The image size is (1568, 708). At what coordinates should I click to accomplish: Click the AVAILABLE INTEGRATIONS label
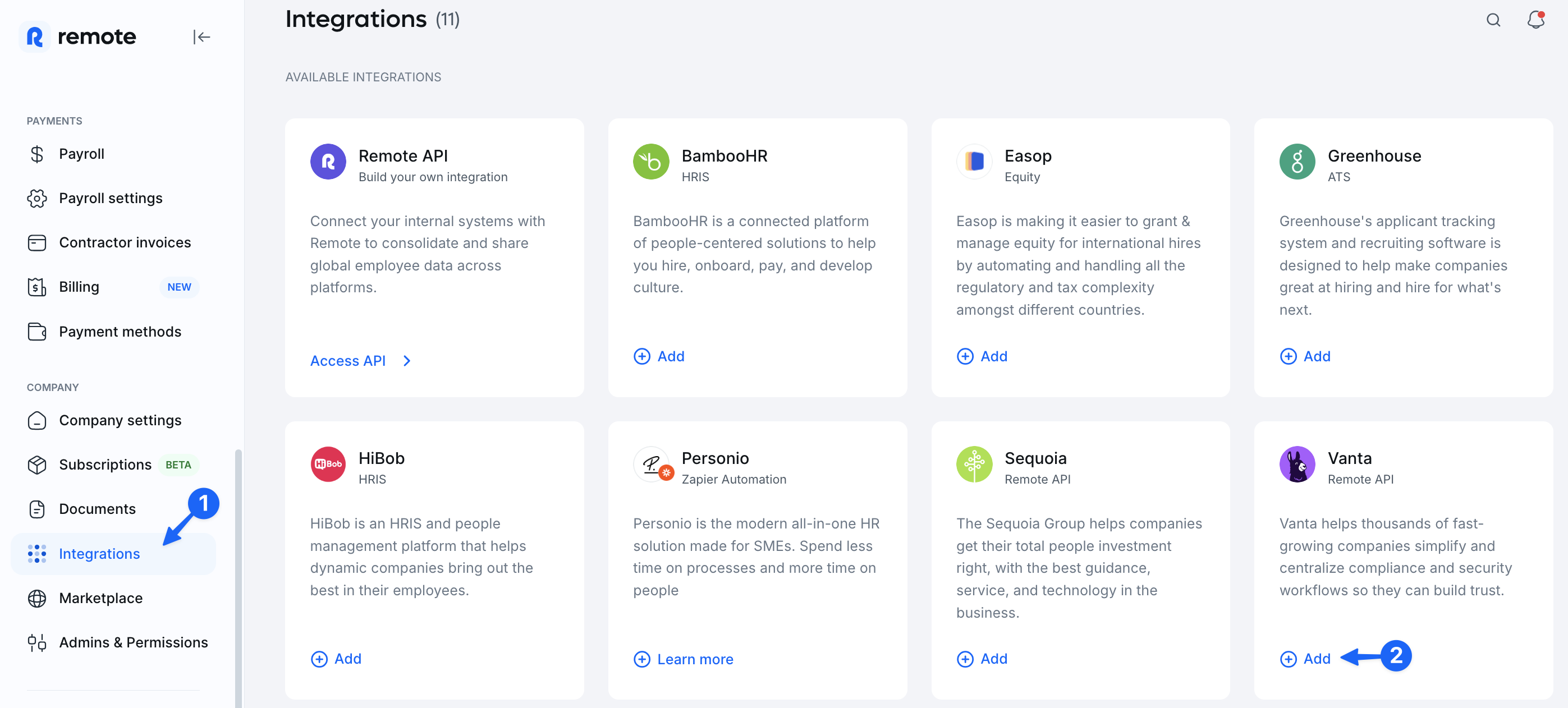point(364,77)
